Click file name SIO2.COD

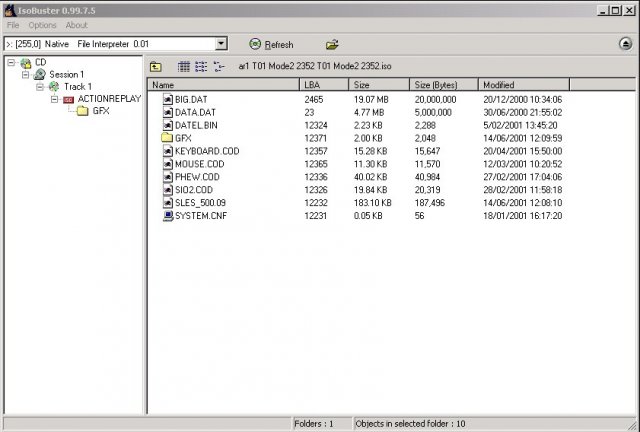coord(194,190)
